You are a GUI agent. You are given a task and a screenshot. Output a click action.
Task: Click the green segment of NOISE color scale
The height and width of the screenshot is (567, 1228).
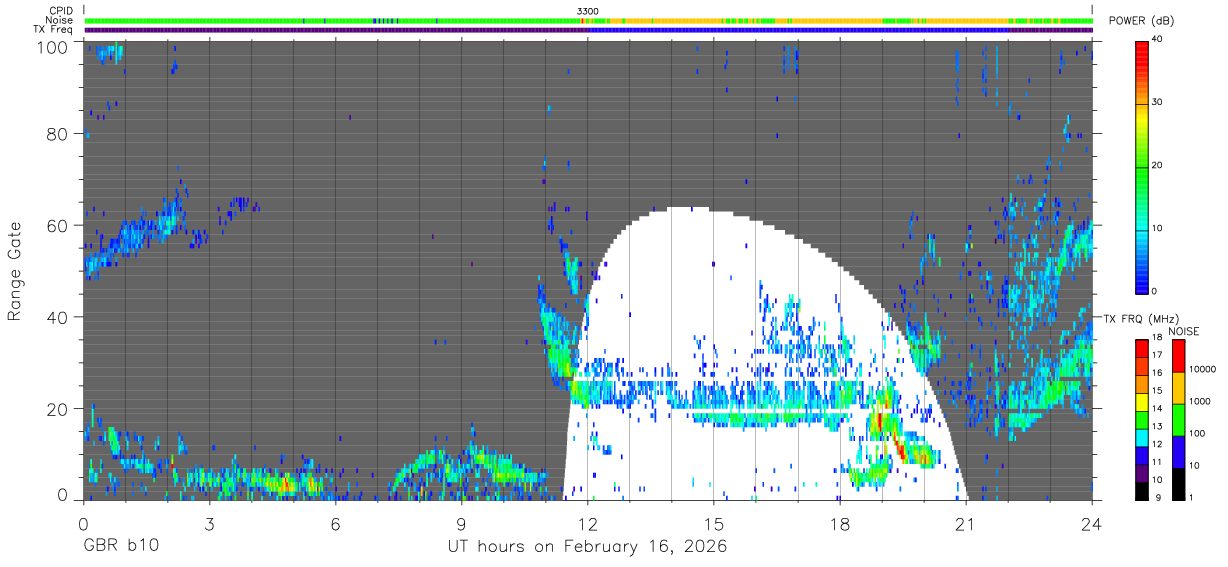(x=1178, y=419)
